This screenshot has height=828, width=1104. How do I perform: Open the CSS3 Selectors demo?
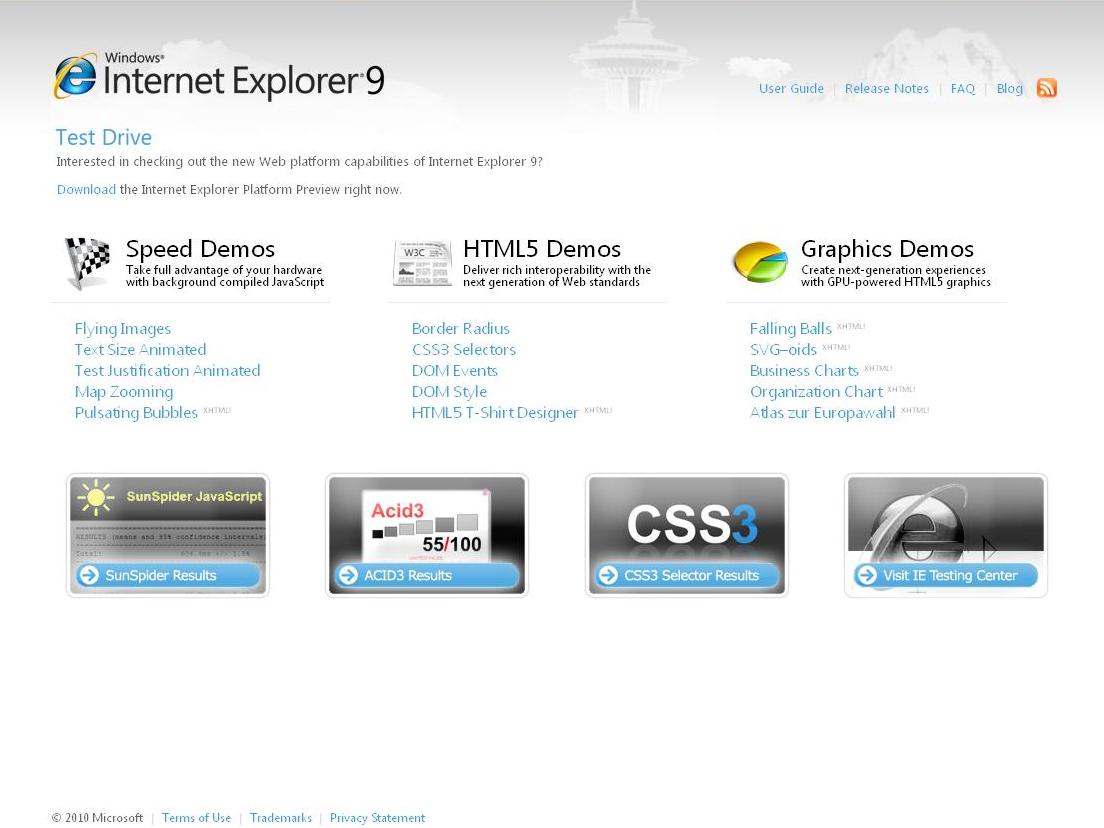pos(463,350)
